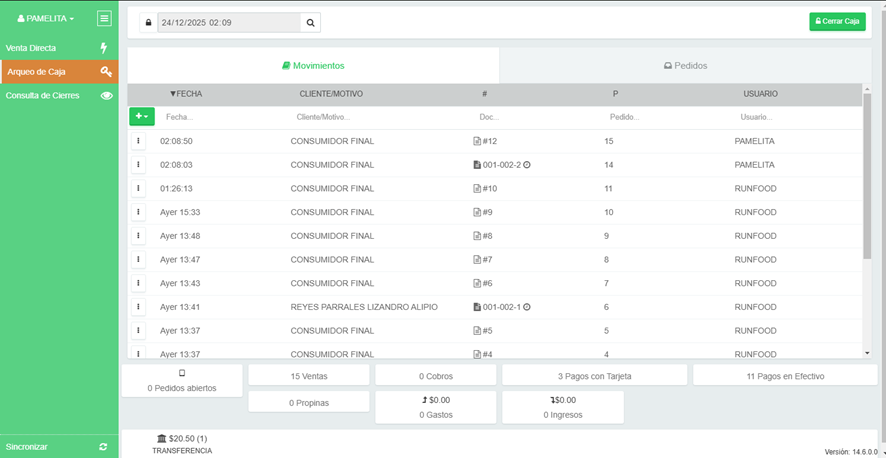
Task: Click document icon next to #10
Action: 477,189
